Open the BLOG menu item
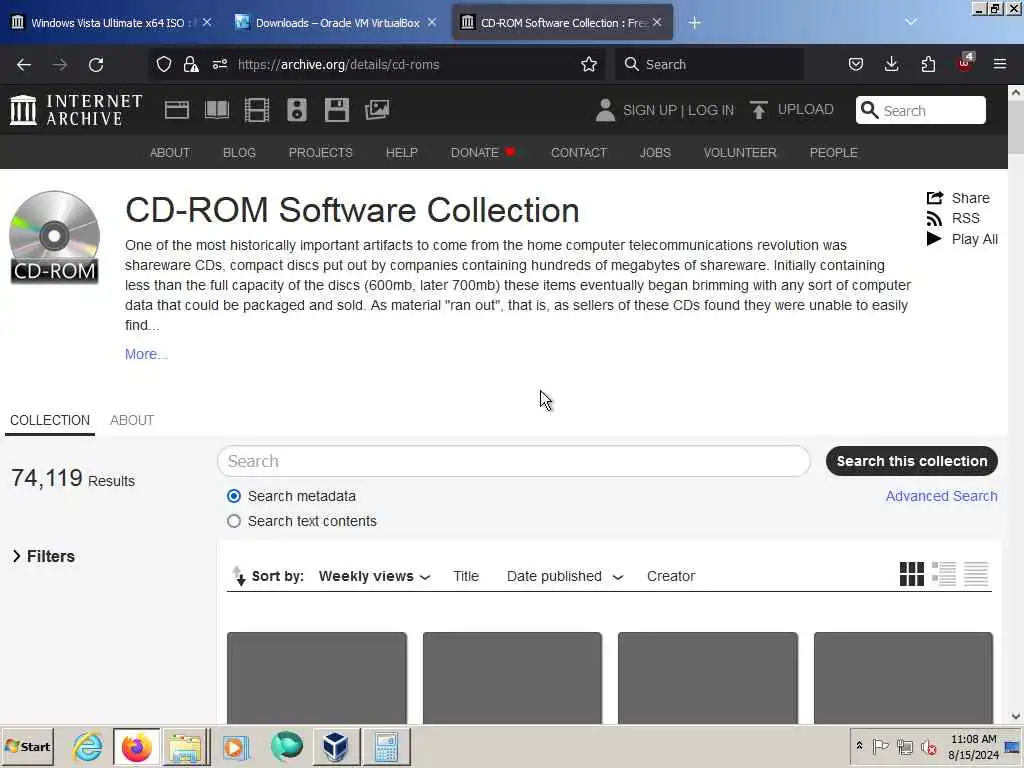The image size is (1024, 768). pos(239,153)
